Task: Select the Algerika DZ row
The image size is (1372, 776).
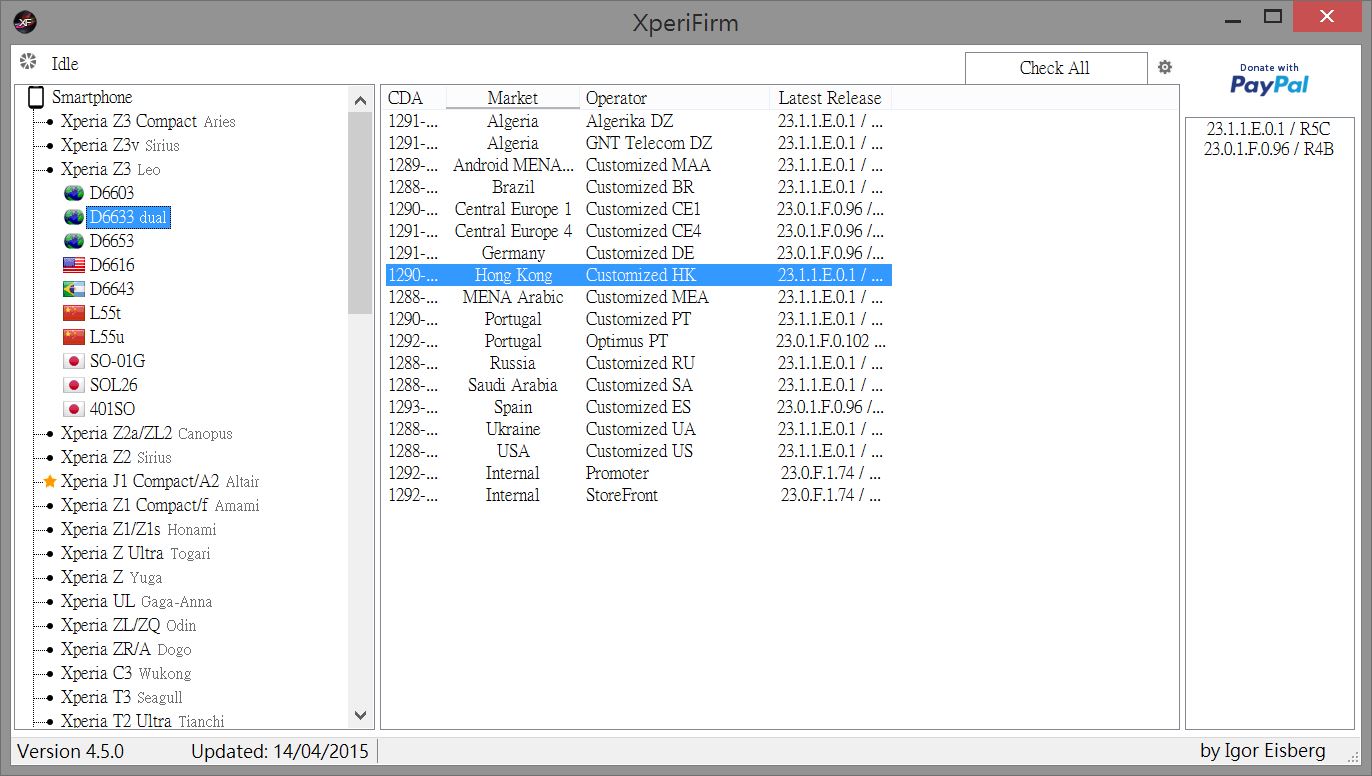Action: click(638, 121)
